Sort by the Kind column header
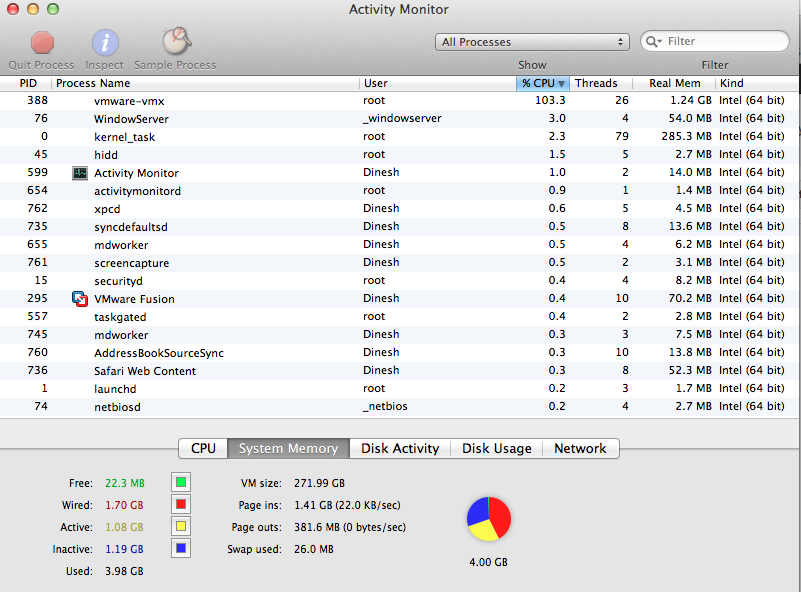Screen dimensions: 801x592 pos(757,83)
